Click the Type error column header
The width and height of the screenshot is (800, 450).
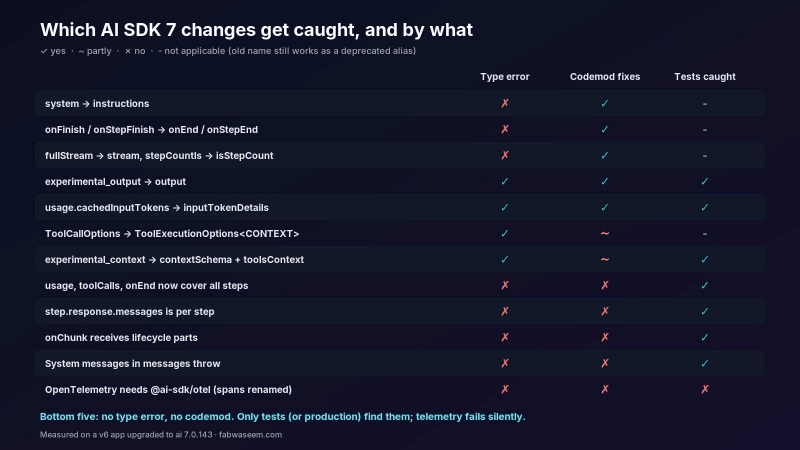(x=505, y=77)
